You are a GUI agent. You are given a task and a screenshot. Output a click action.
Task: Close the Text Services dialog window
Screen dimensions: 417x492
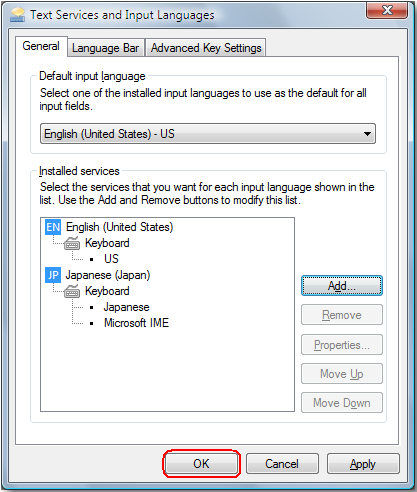[387, 10]
